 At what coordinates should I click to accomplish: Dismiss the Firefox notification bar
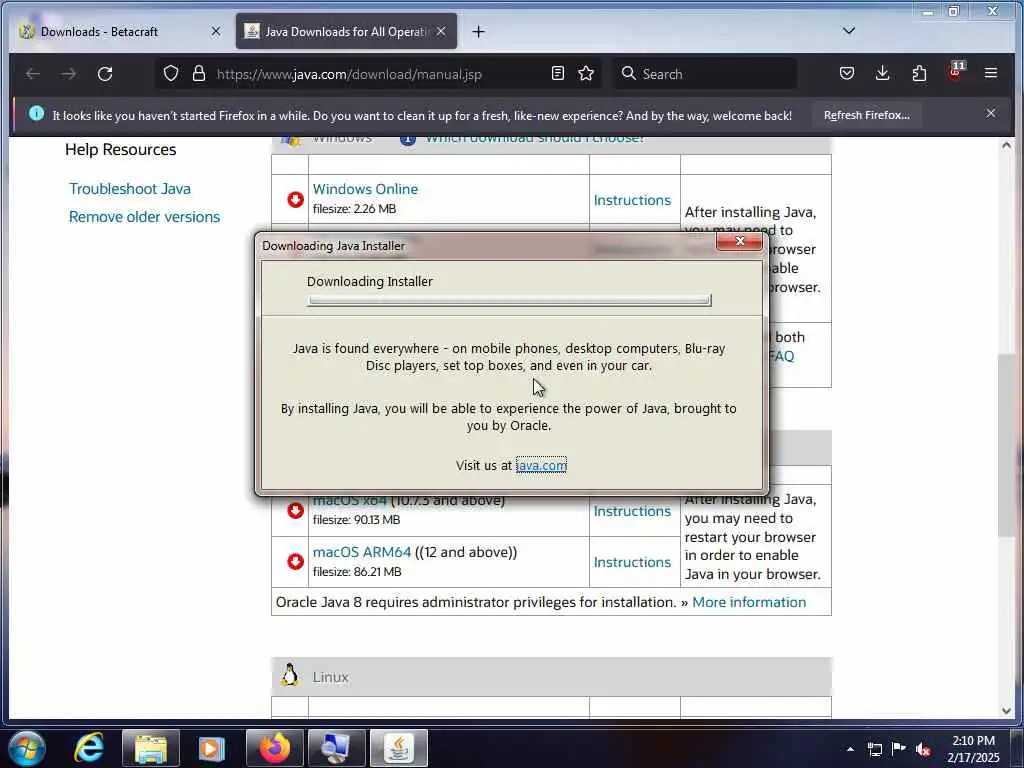[991, 113]
